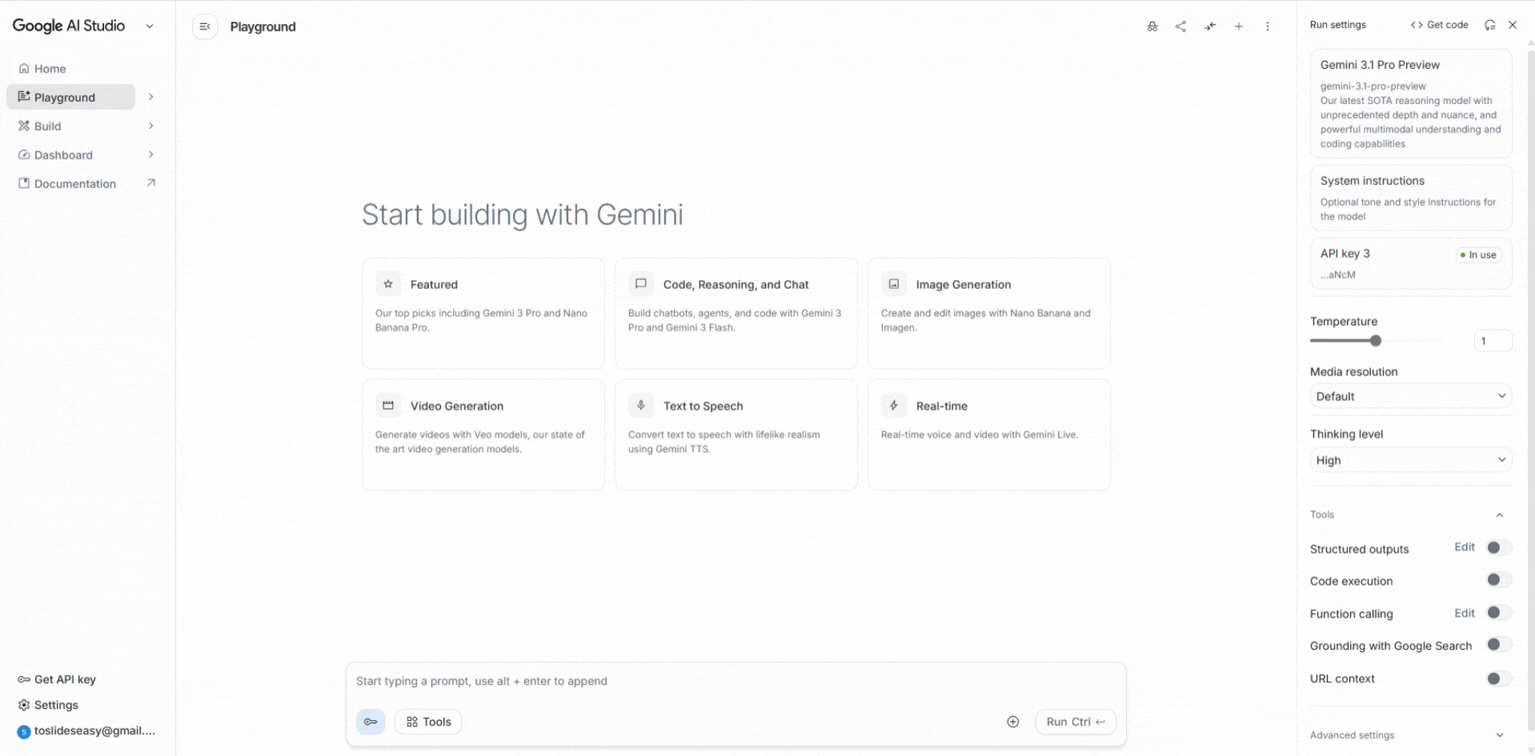Click the compare mode arrows icon
Viewport: 1535px width, 756px height.
coord(1210,27)
